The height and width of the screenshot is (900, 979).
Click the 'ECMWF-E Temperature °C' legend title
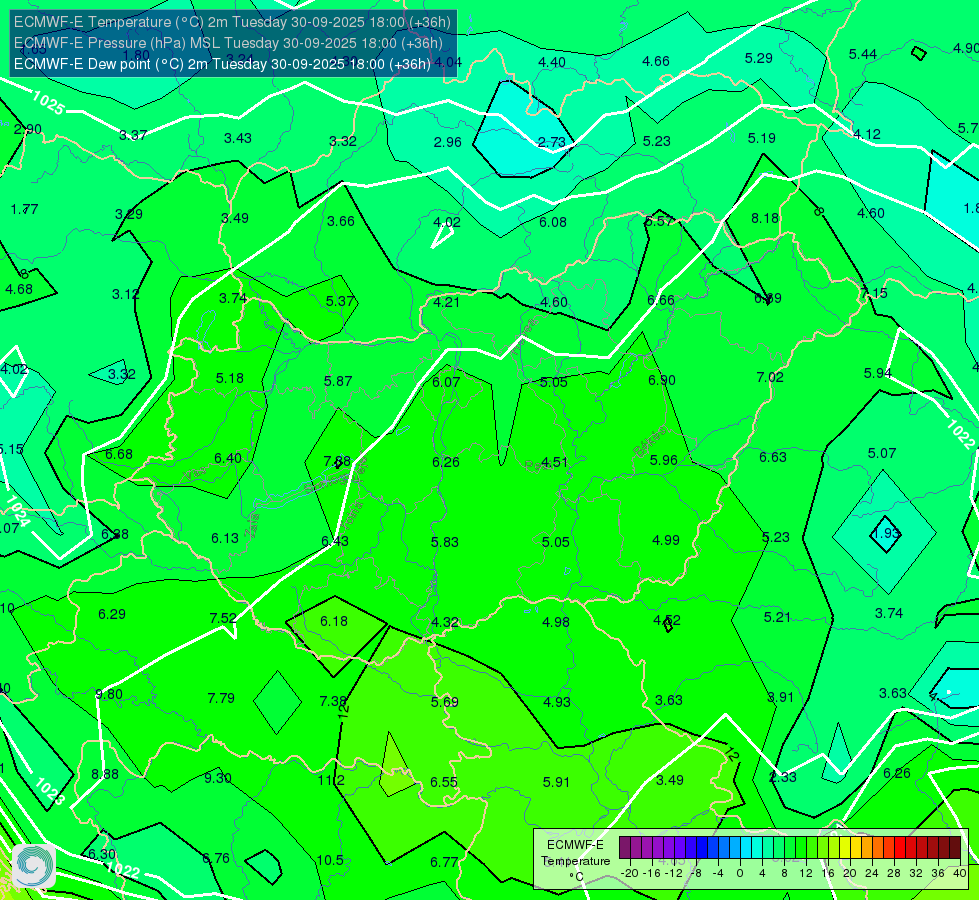click(x=575, y=861)
